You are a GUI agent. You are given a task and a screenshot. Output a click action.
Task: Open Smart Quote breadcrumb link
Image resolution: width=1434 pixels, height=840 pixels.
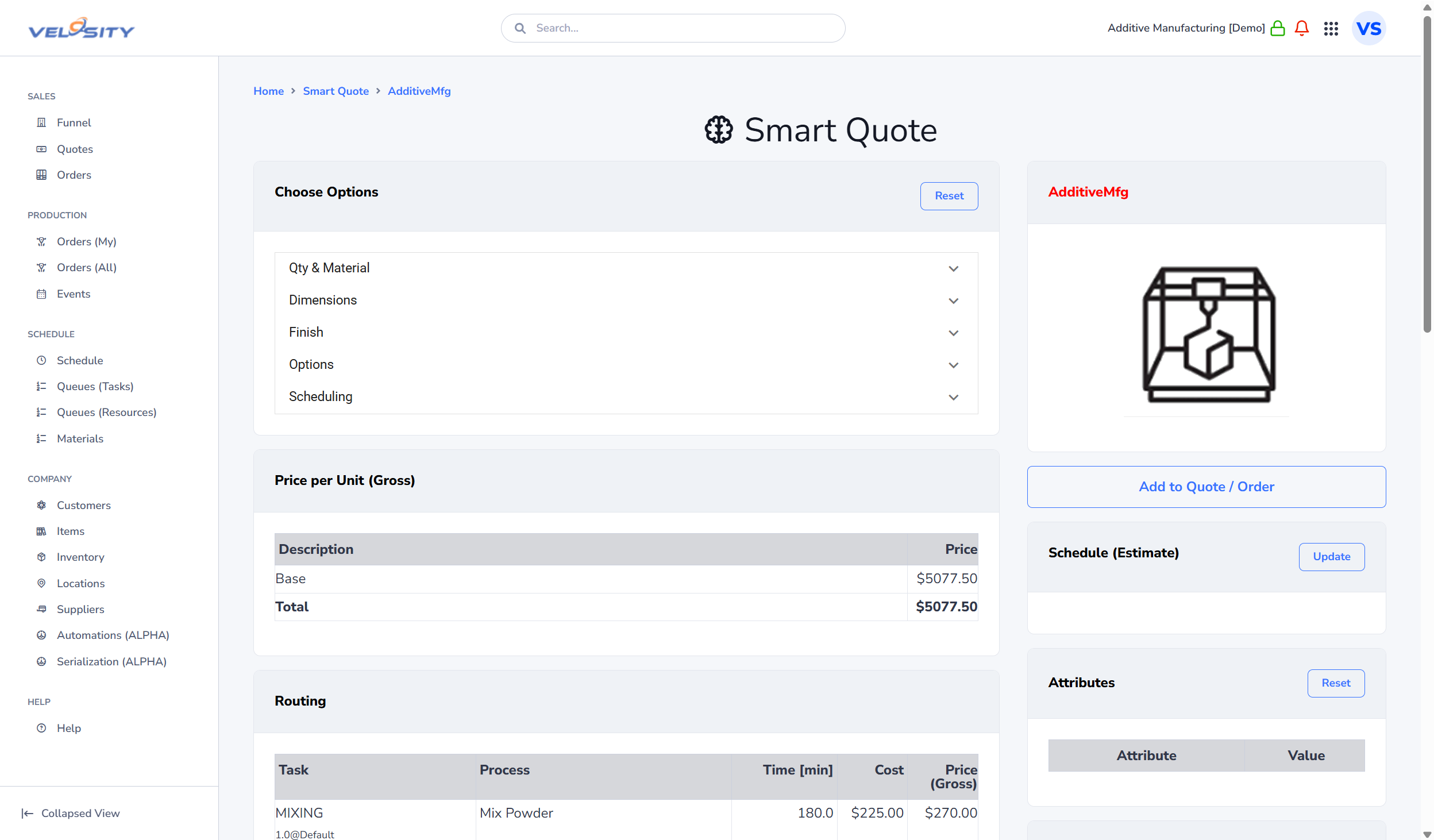tap(336, 91)
